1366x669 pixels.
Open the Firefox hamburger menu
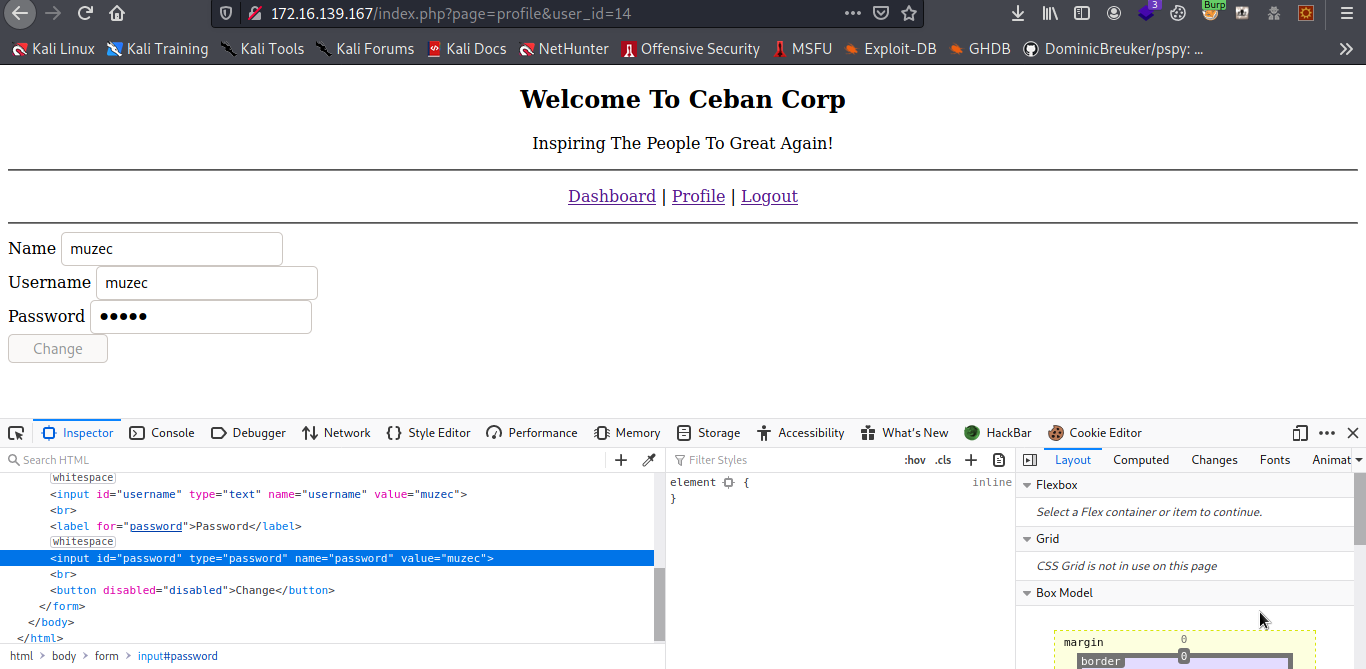click(1346, 13)
